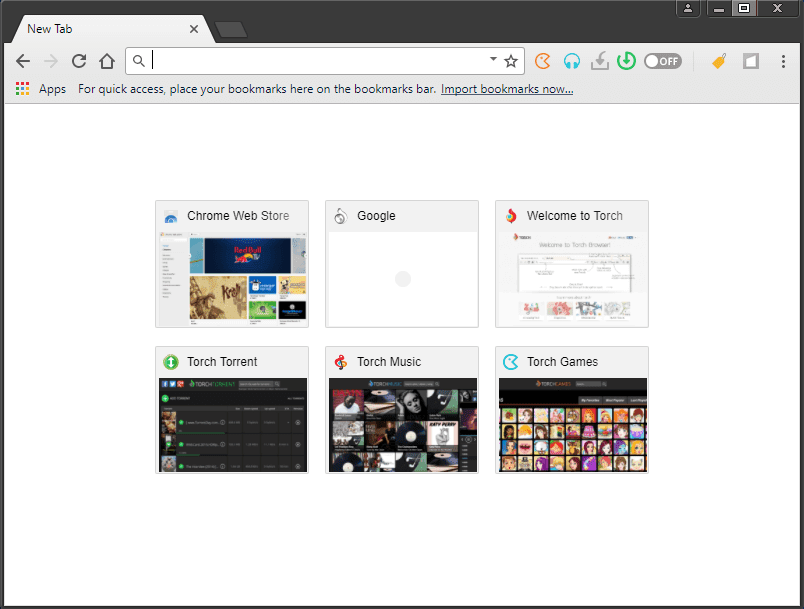Go back with the back arrow
The width and height of the screenshot is (804, 609).
[23, 62]
